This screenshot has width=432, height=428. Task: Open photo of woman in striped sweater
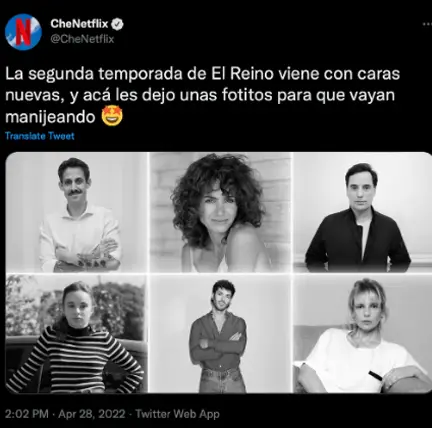[77, 334]
